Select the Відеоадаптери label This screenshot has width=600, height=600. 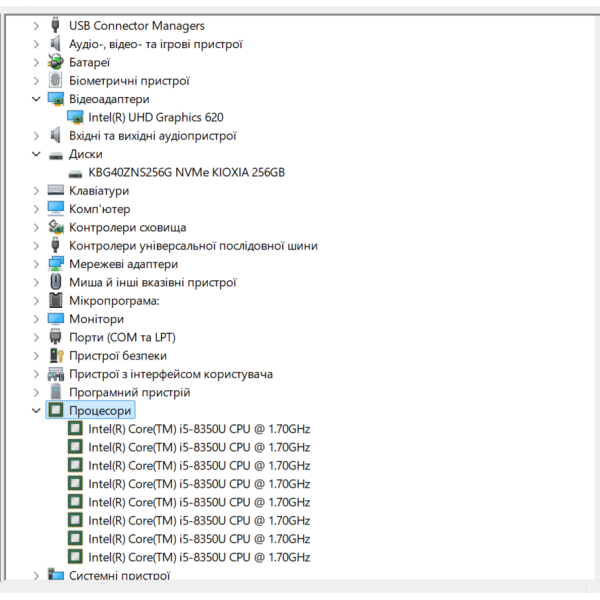tap(109, 99)
